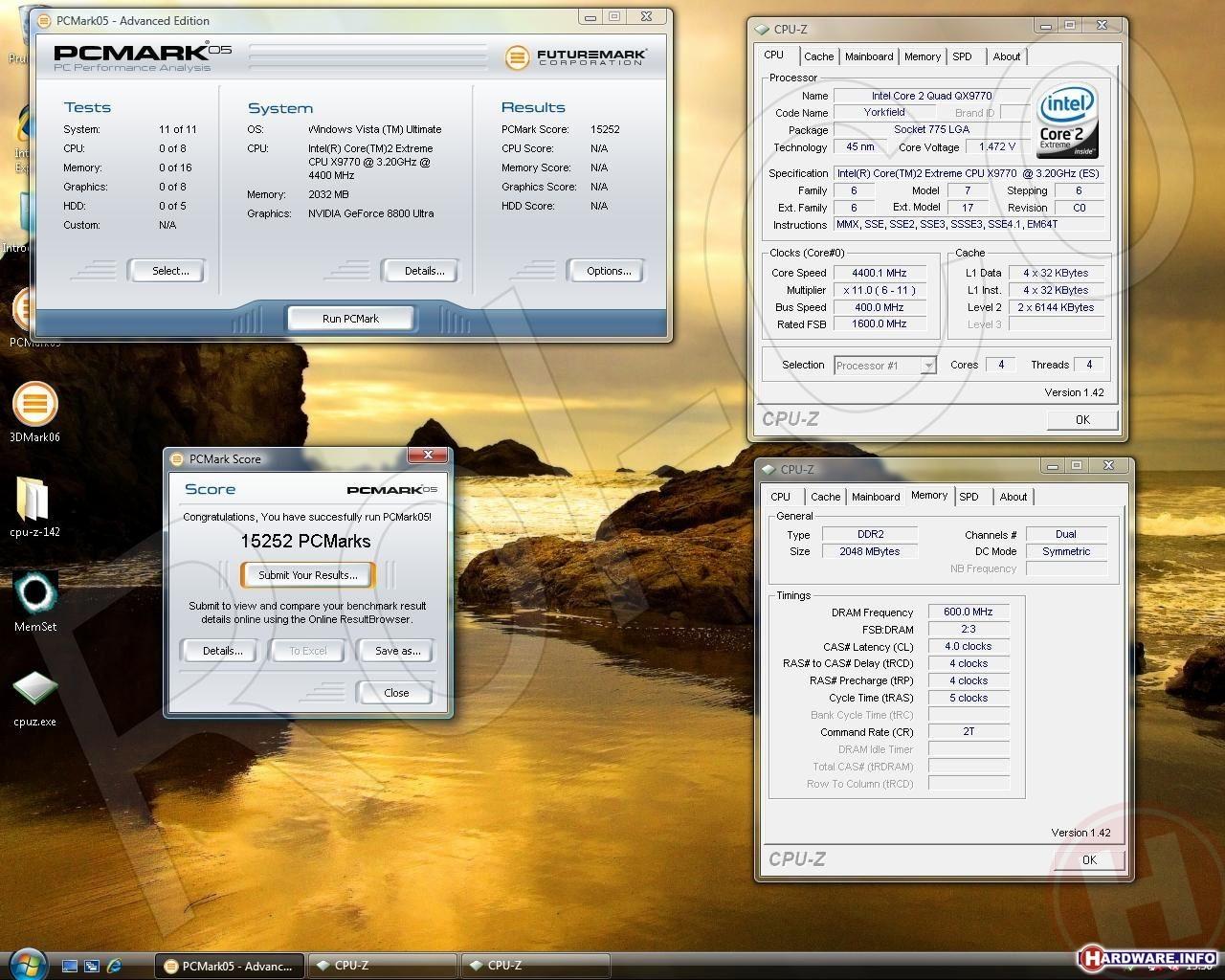Screen dimensions: 1225x980
Task: Click the Show Desktop quick launch icon
Action: 70,966
